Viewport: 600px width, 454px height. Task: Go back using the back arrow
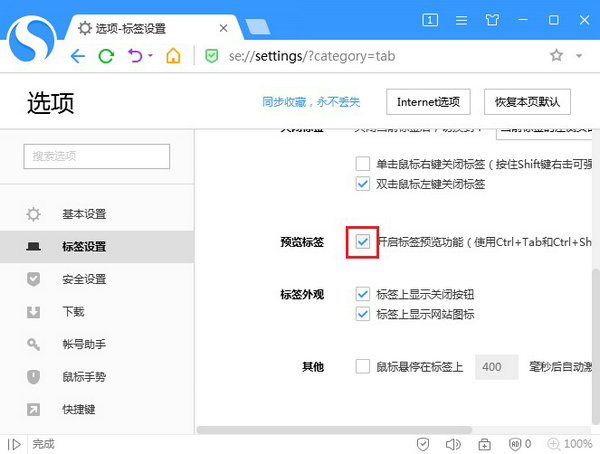(78, 56)
